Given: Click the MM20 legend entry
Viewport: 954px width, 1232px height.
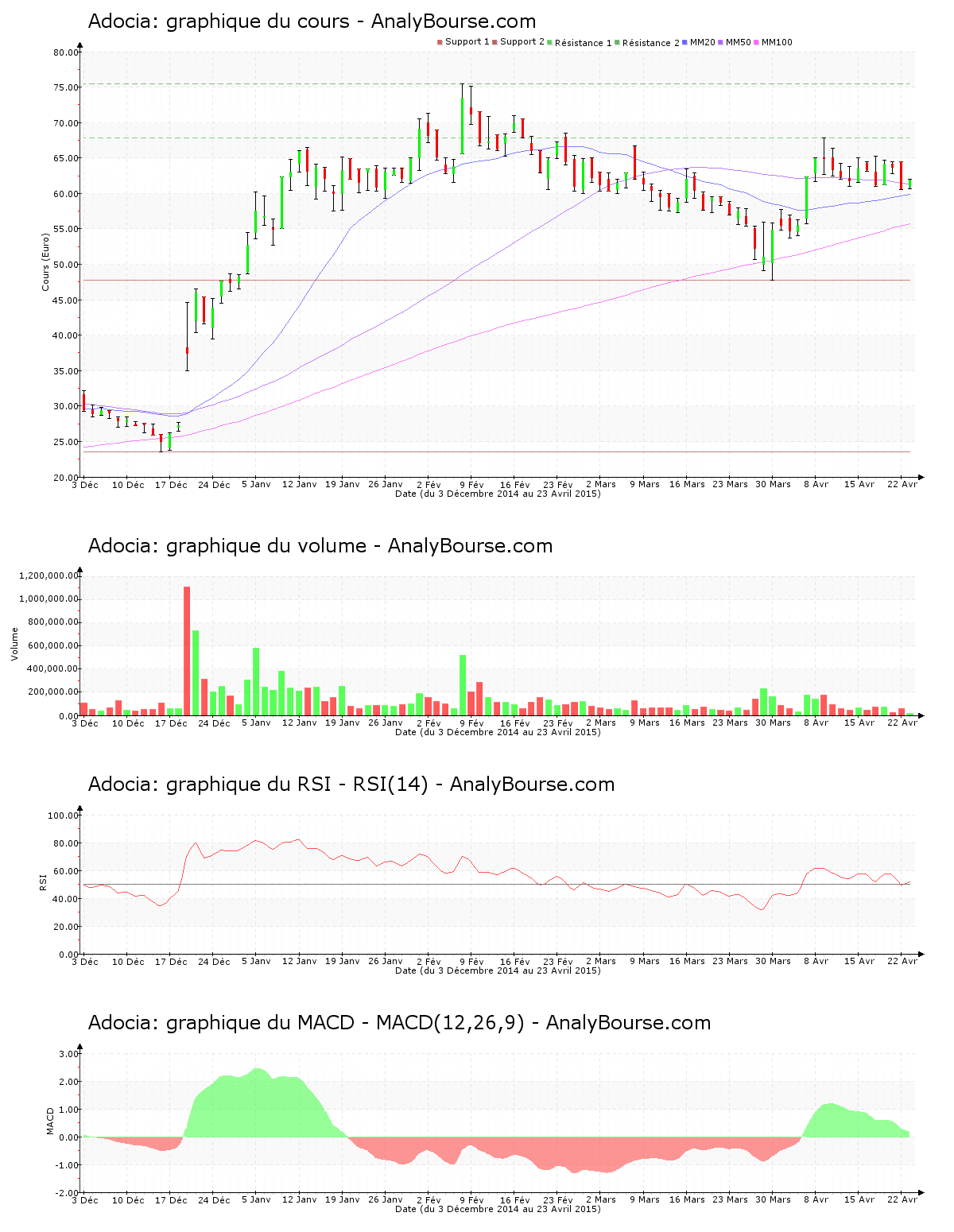Looking at the screenshot, I should [700, 42].
